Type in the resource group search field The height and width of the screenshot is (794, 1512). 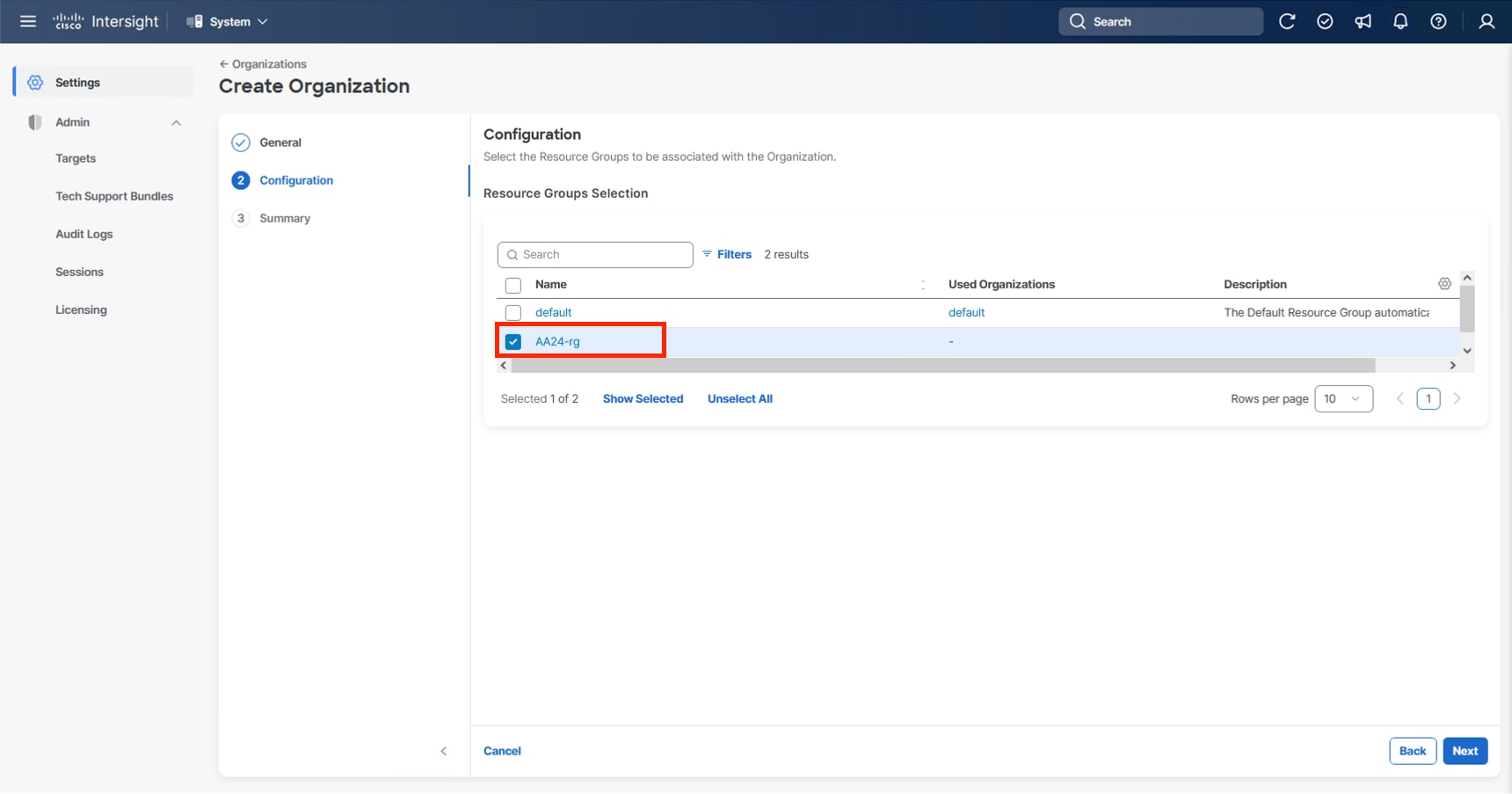[x=595, y=254]
